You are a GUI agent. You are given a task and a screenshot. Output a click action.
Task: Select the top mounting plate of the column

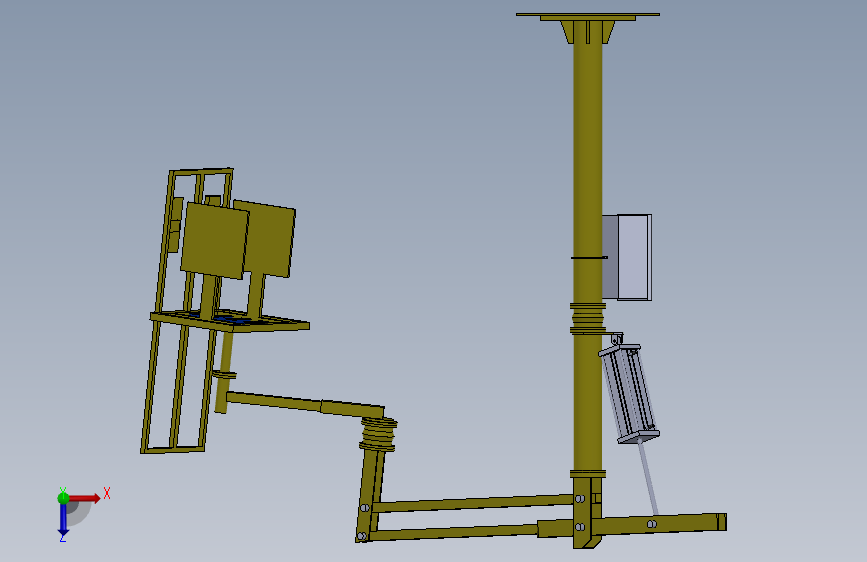pyautogui.click(x=588, y=15)
